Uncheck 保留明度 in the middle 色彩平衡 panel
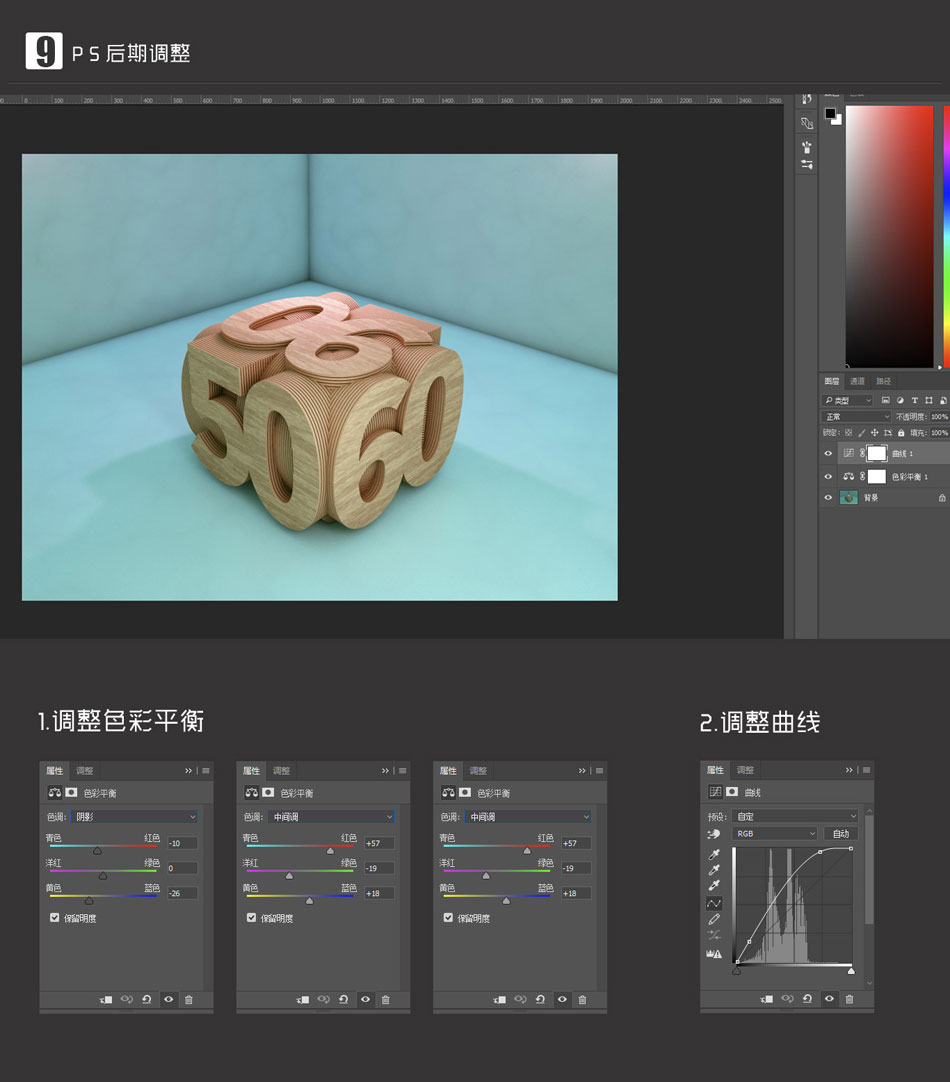Screen dimensions: 950x1082 point(251,918)
